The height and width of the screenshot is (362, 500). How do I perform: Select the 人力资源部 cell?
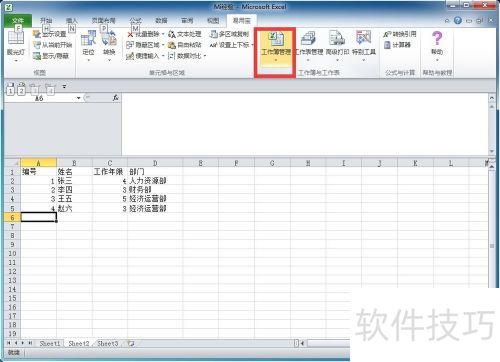[155, 181]
